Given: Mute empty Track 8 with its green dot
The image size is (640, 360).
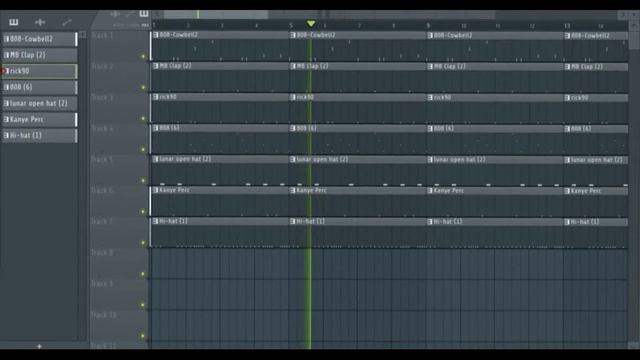Looking at the screenshot, I should [143, 274].
